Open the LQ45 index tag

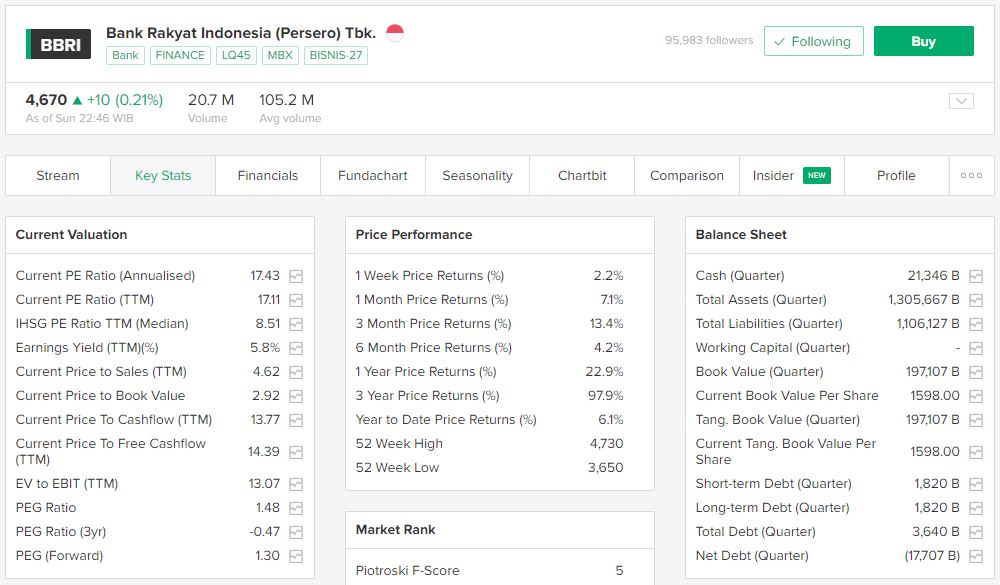click(236, 56)
